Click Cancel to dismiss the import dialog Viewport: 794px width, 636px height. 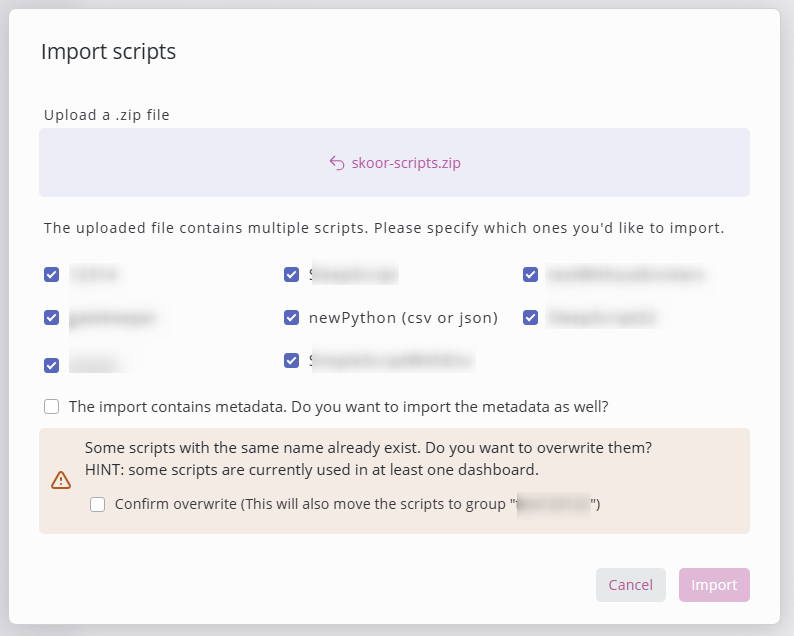coord(630,585)
